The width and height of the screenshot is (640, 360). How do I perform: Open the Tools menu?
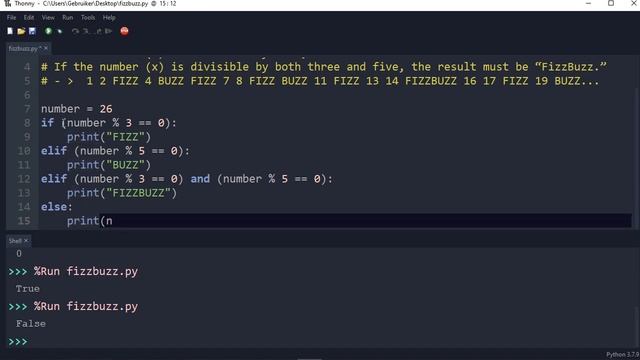pos(87,18)
